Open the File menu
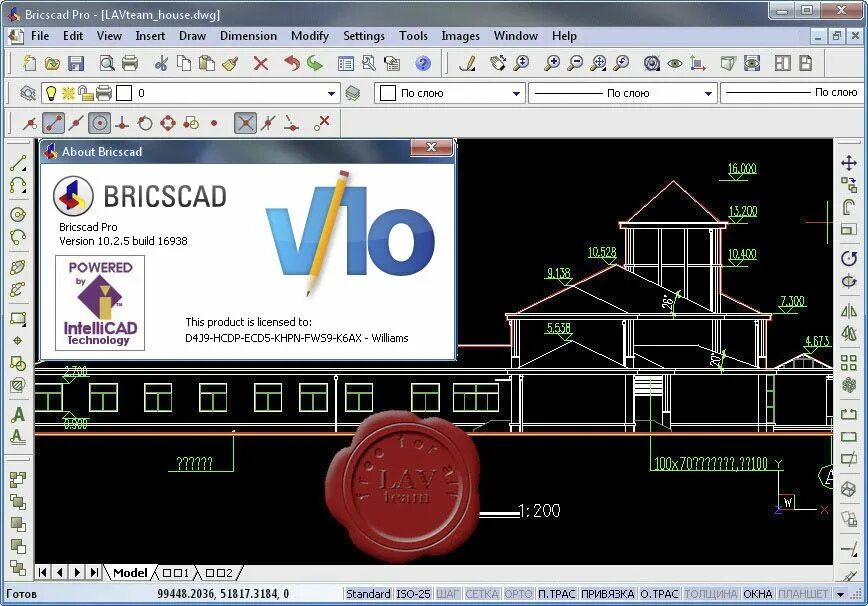This screenshot has width=868, height=606. [40, 36]
